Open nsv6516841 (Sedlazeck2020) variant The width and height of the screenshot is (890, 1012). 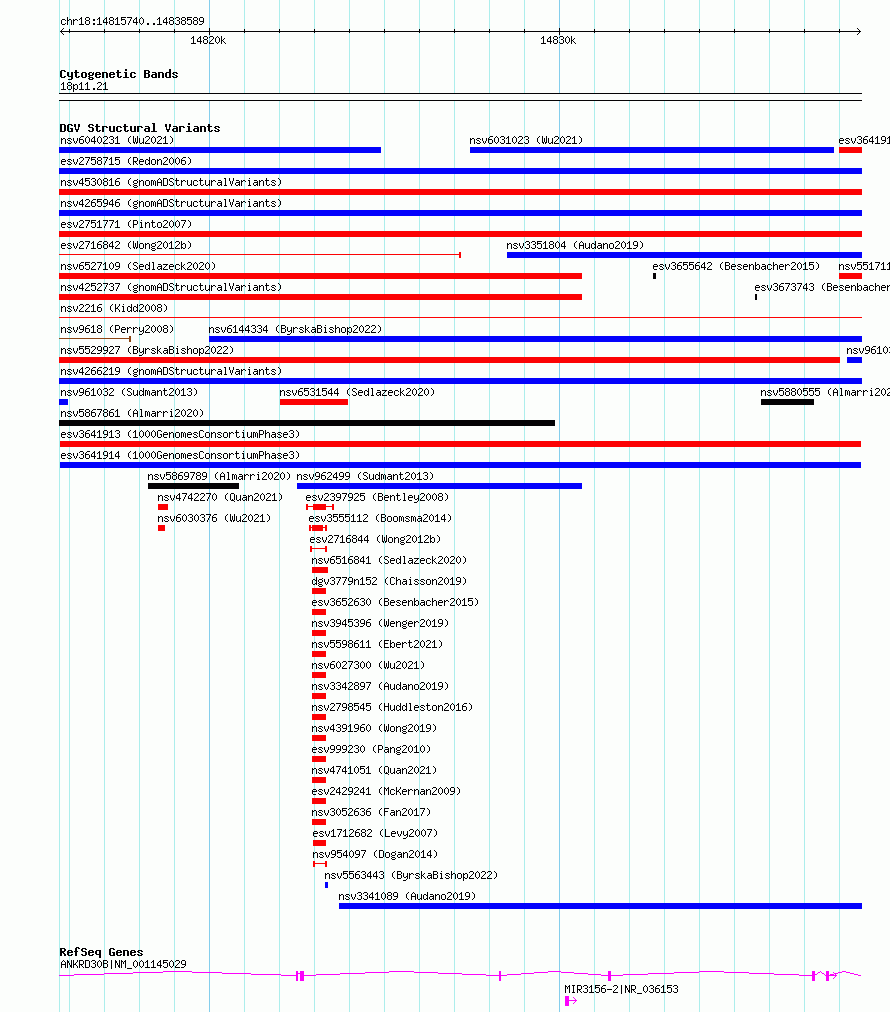pyautogui.click(x=319, y=570)
